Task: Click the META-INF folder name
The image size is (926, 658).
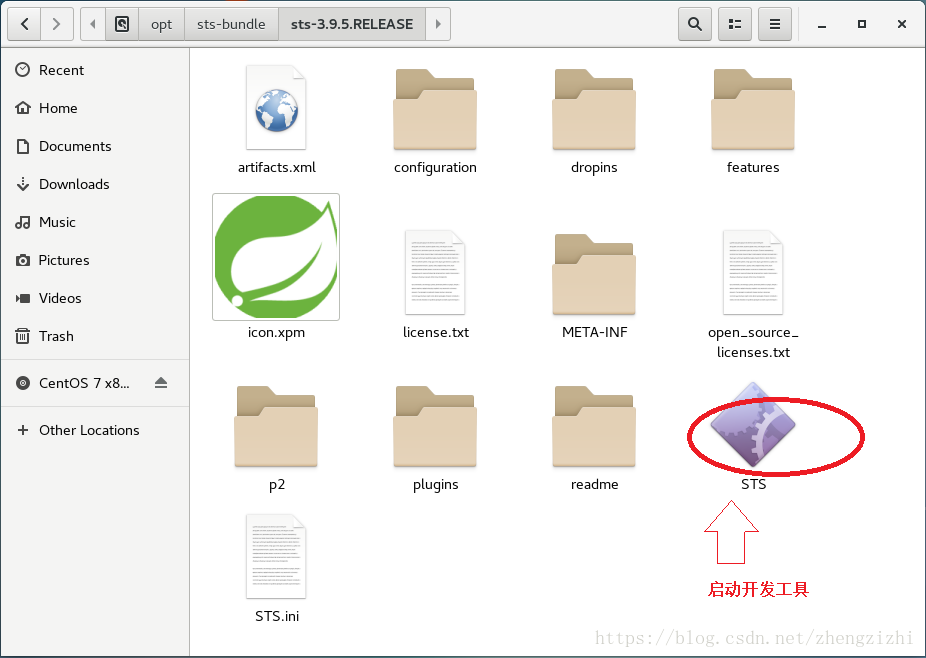Action: point(595,333)
